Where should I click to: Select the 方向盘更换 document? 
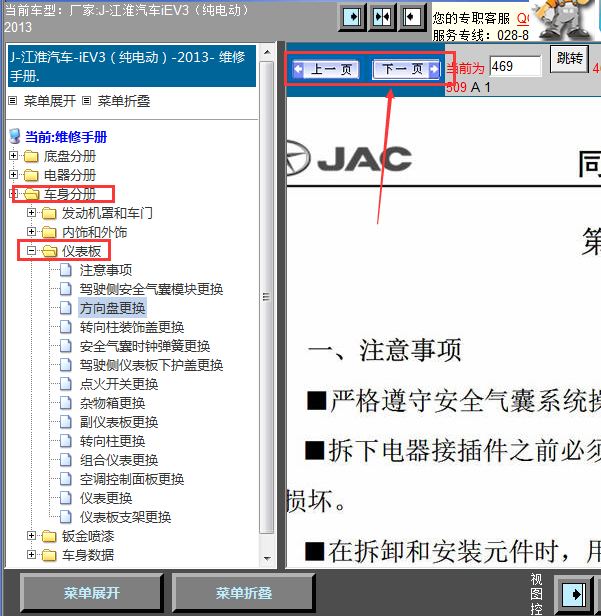pos(112,308)
